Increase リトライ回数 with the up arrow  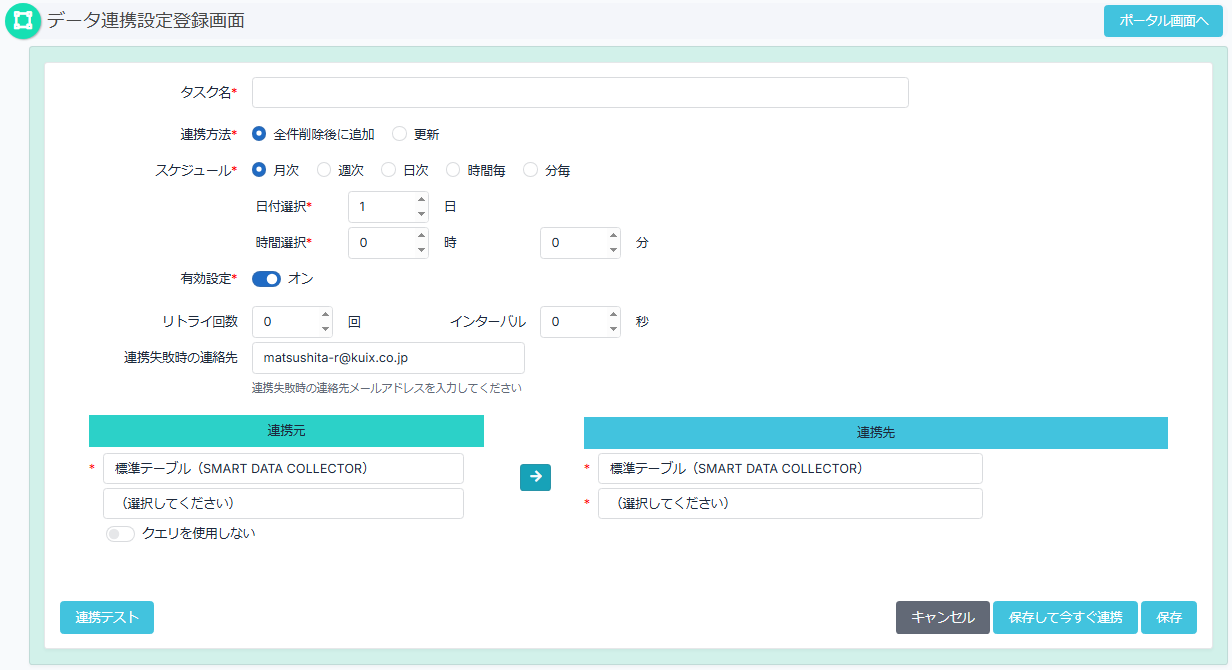[x=325, y=315]
